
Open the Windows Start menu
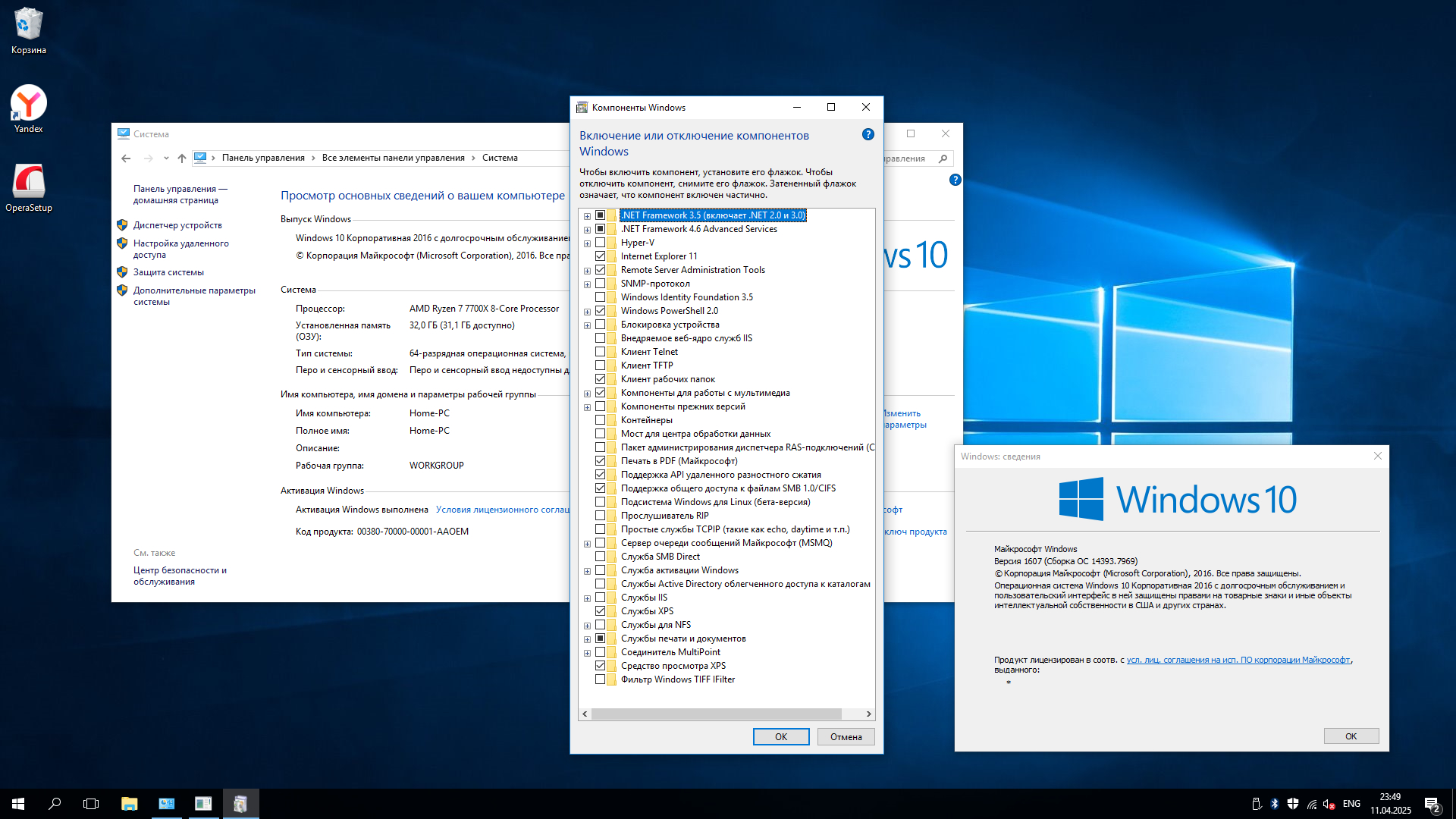[x=18, y=804]
